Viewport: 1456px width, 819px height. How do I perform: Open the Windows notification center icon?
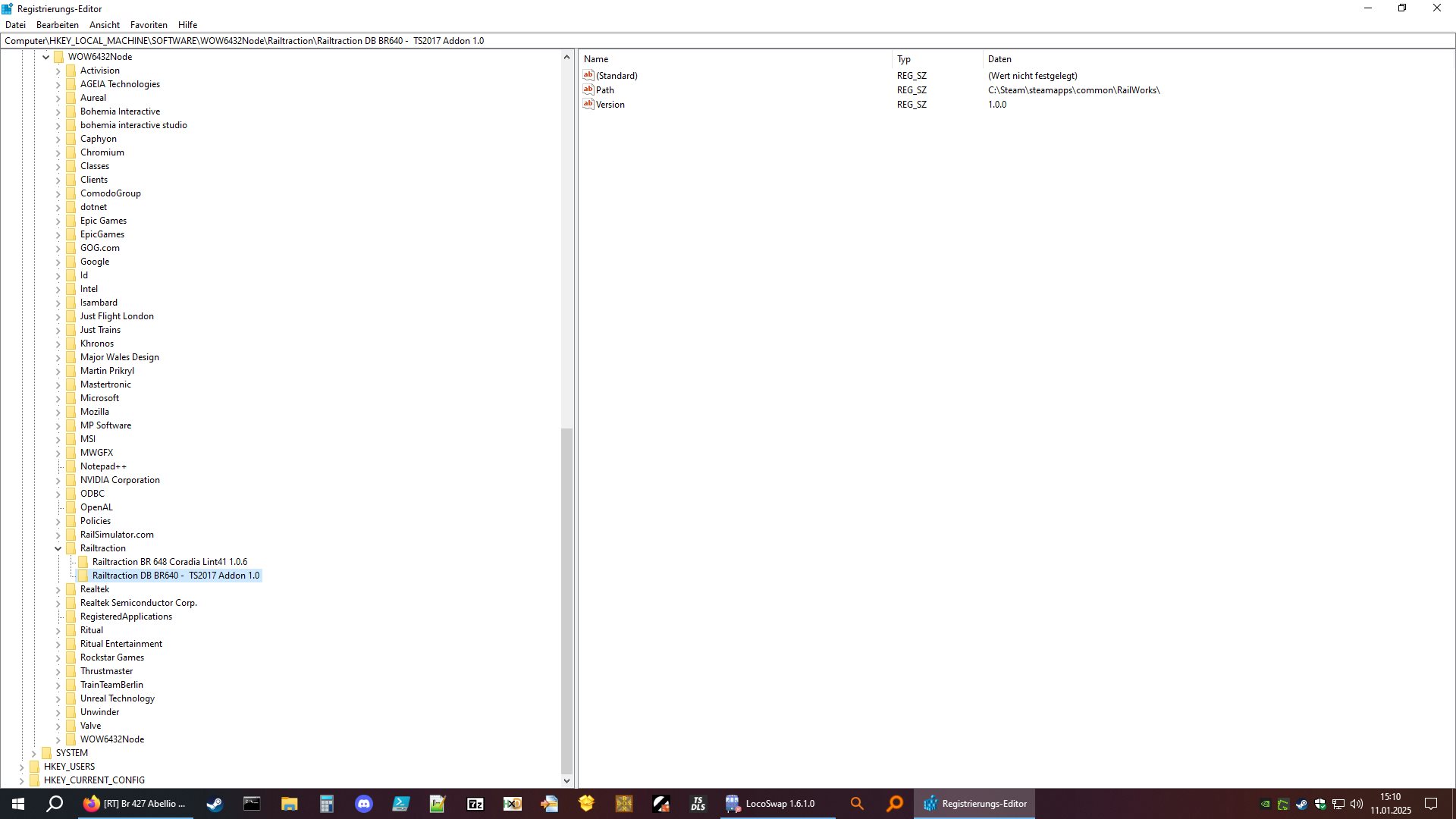coord(1431,804)
